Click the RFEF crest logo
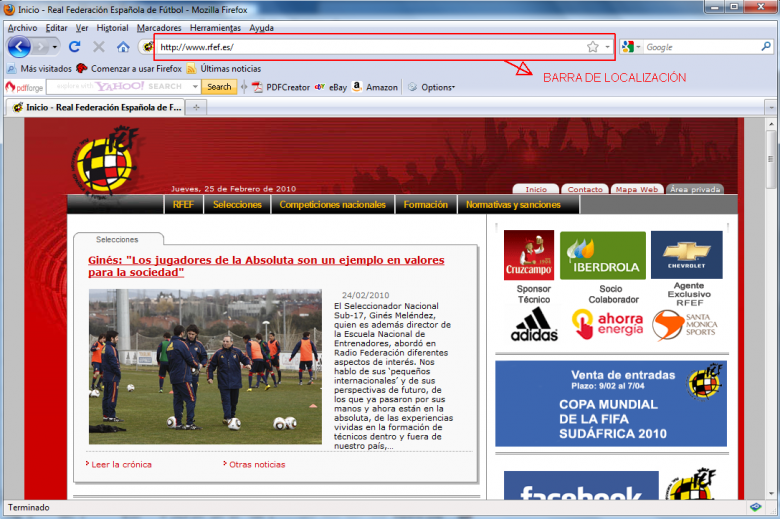The height and width of the screenshot is (519, 780). pos(104,163)
